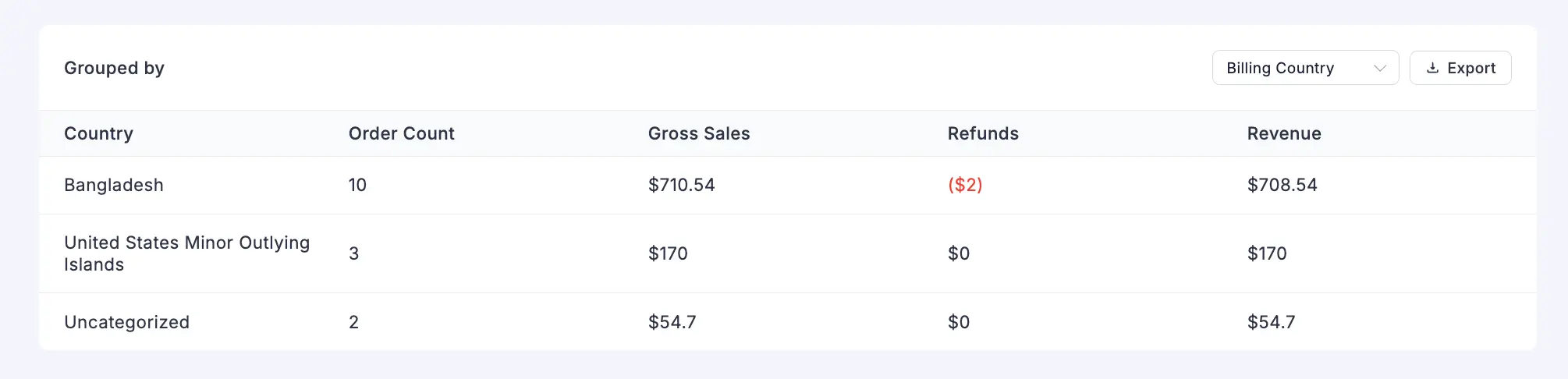Click Bangladesh revenue $708.54
This screenshot has height=379, width=1568.
pyautogui.click(x=1282, y=185)
